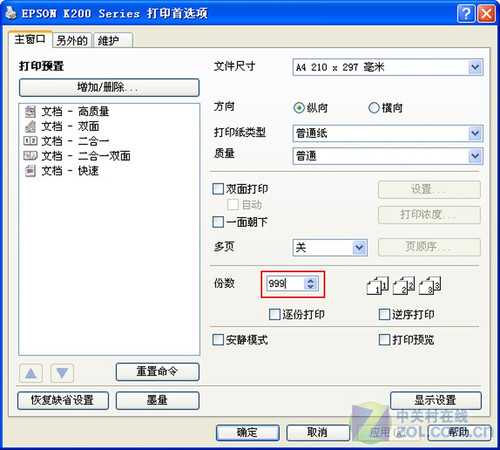Select the 文档 - 高质量 preset icon
Screen dimensions: 500x450
[x=30, y=111]
